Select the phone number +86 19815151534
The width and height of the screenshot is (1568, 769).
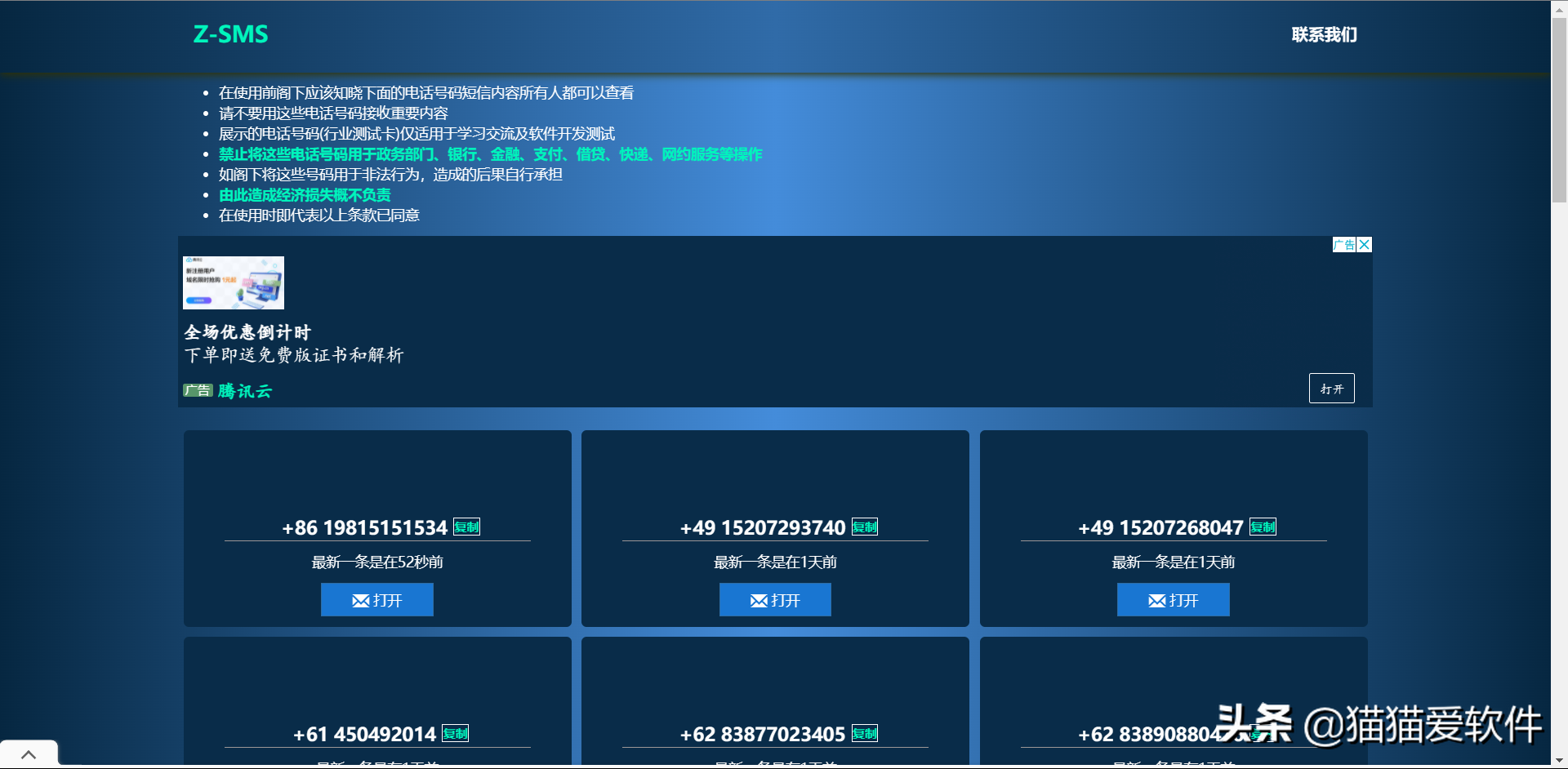click(x=365, y=528)
